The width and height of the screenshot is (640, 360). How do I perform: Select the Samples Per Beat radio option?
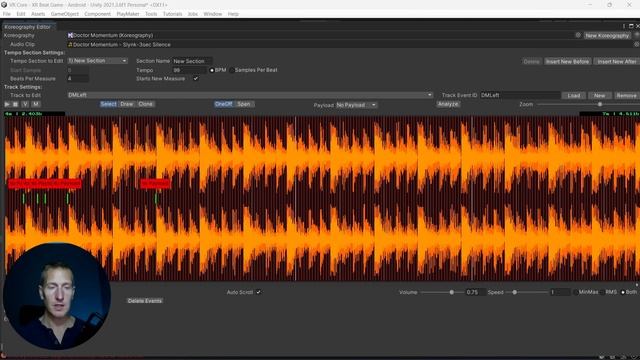tap(232, 70)
